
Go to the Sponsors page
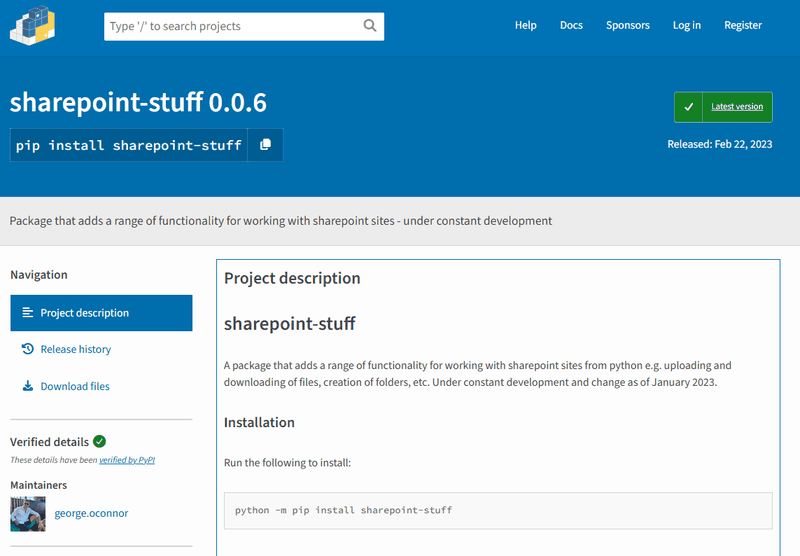628,25
